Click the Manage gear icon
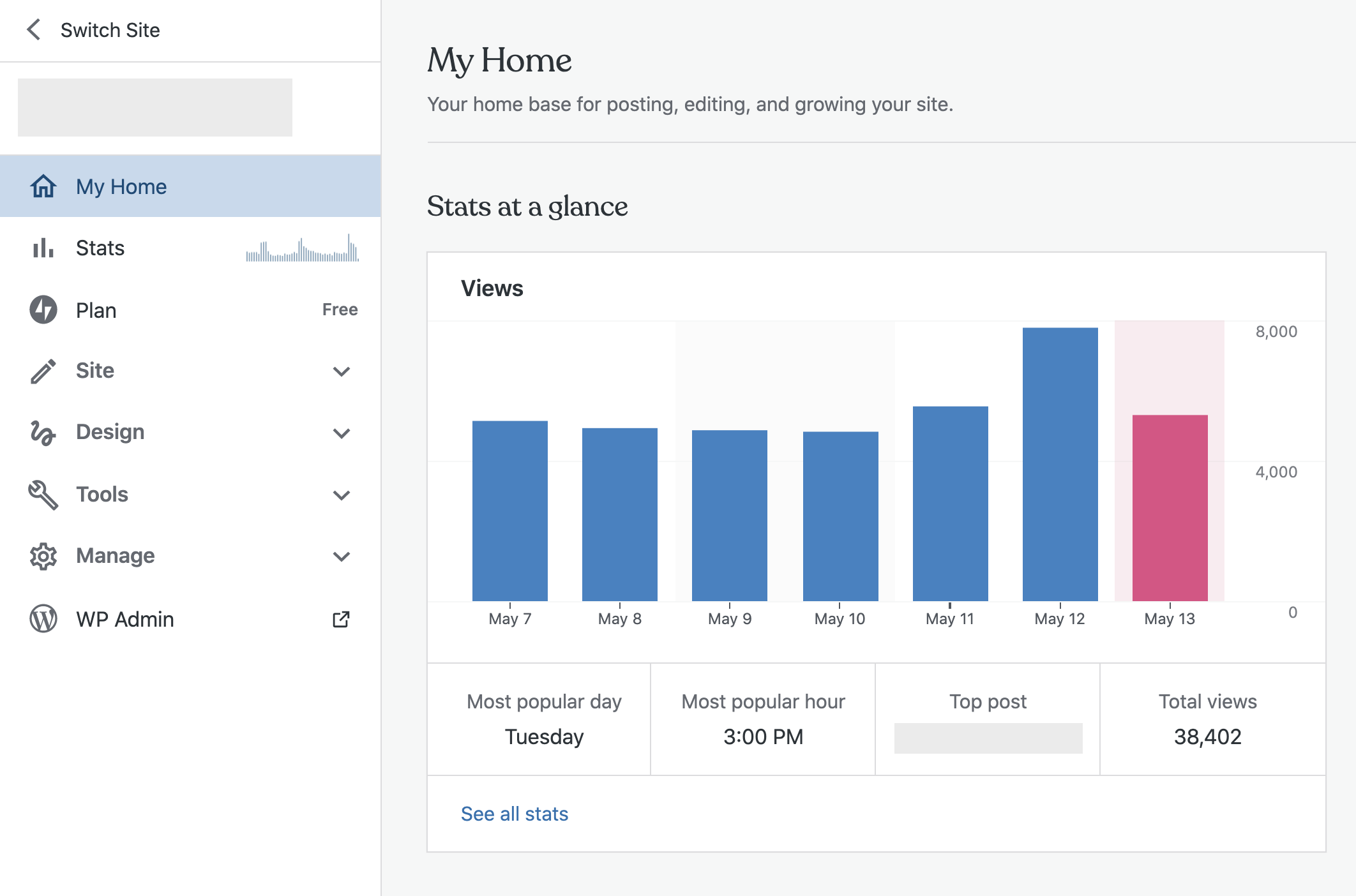This screenshot has height=896, width=1356. [x=43, y=556]
